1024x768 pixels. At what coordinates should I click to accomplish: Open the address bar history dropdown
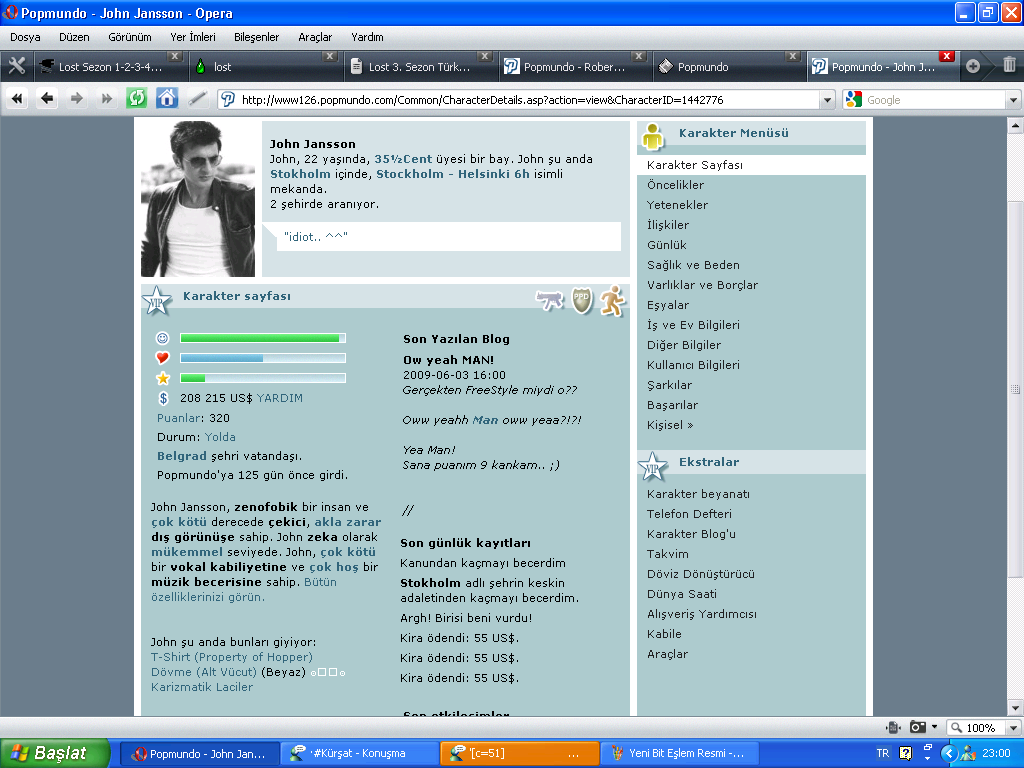pyautogui.click(x=827, y=100)
